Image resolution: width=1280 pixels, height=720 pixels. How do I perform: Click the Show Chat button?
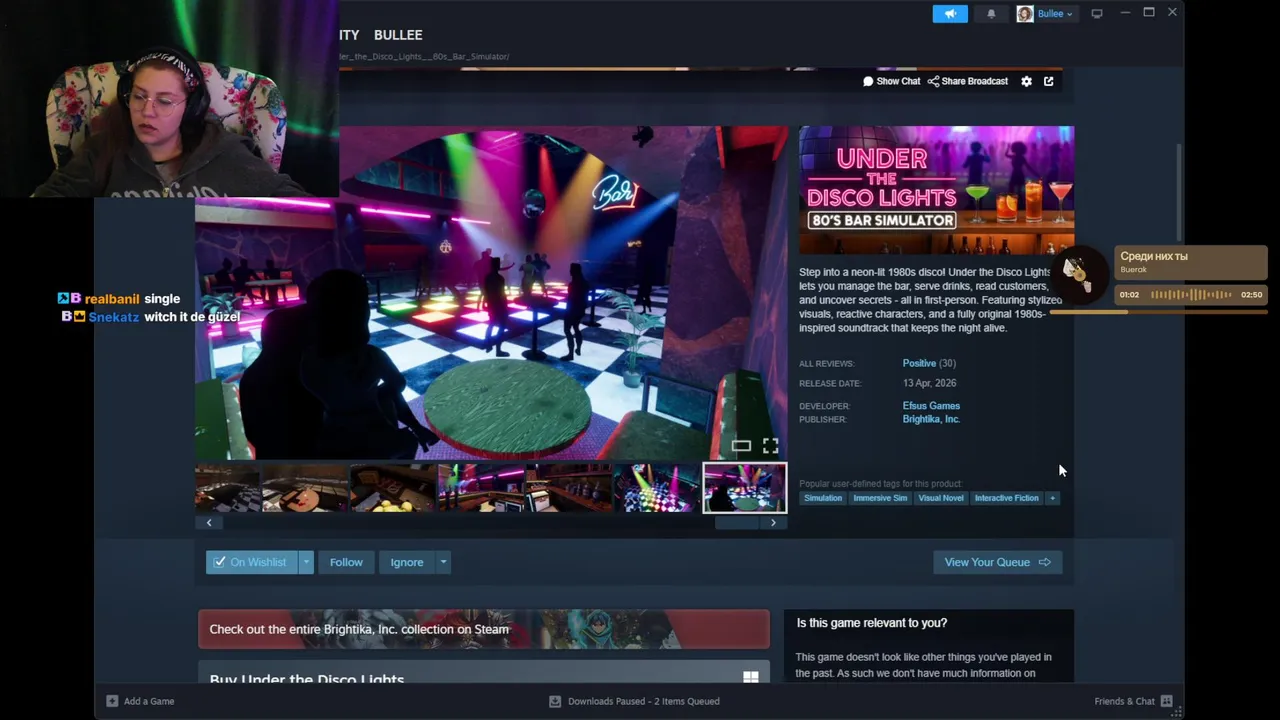pos(891,81)
